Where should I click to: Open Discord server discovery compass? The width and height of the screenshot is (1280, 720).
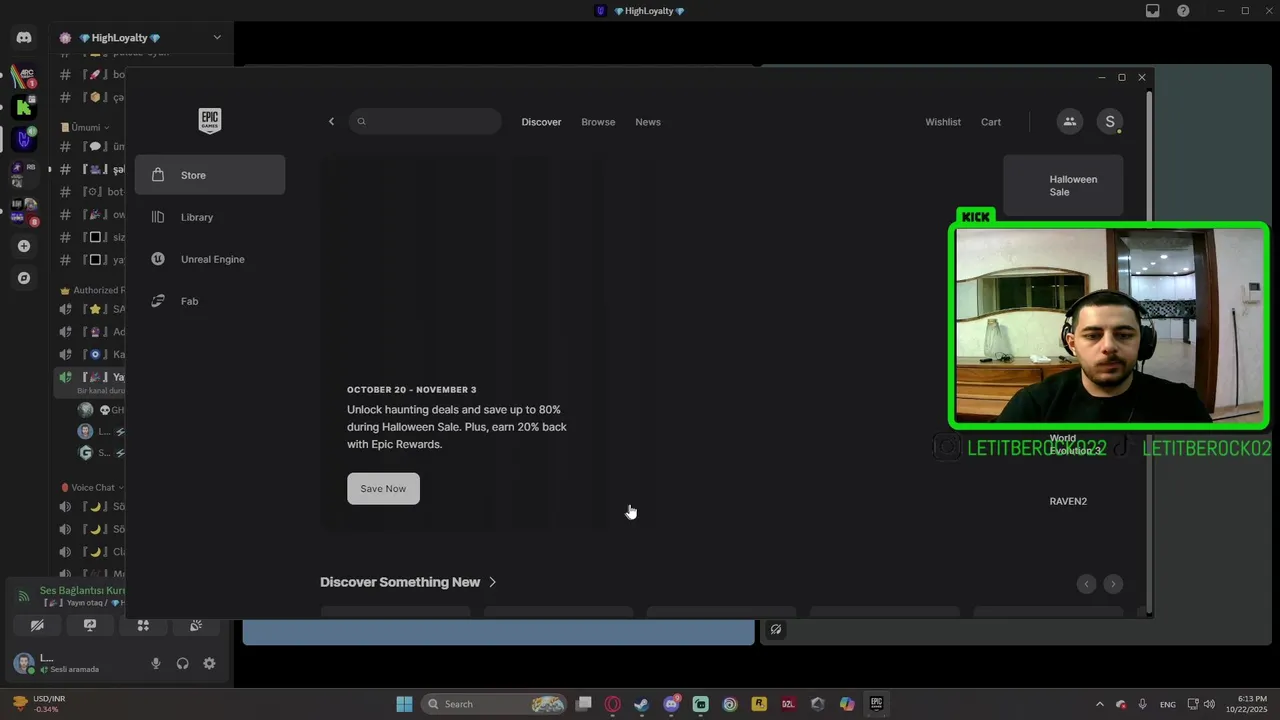[x=24, y=278]
